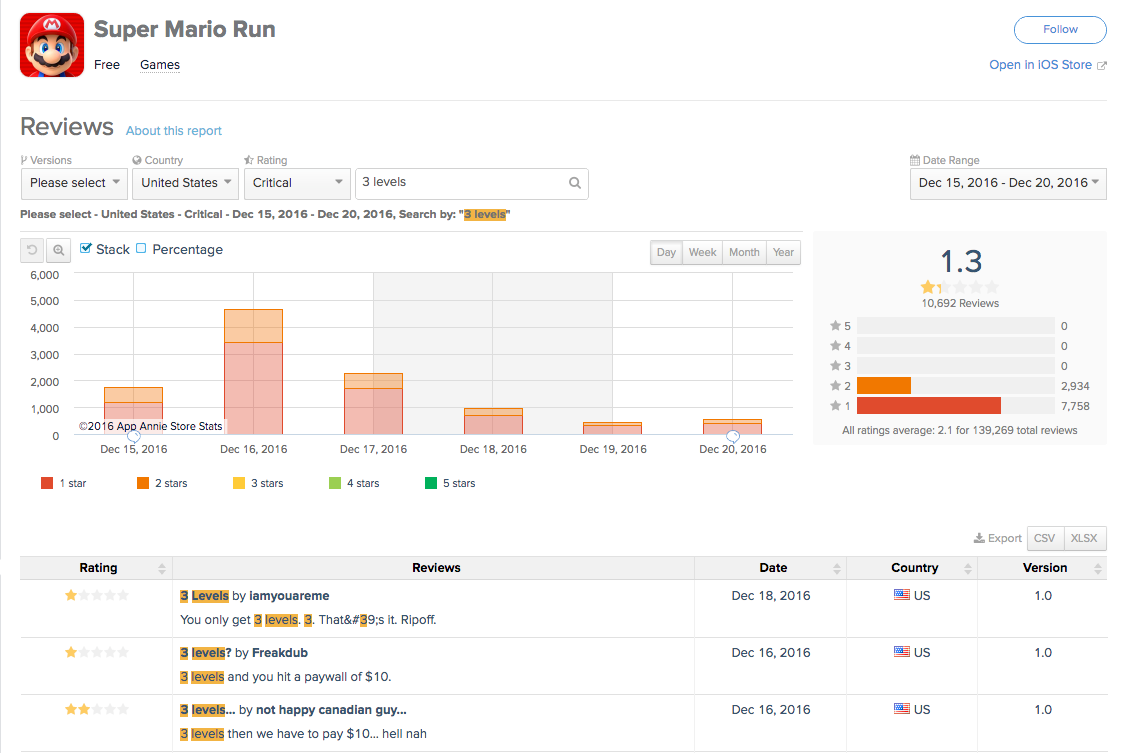Click the Dec 15, 2016 chart range handle
The width and height of the screenshot is (1125, 753).
click(133, 435)
